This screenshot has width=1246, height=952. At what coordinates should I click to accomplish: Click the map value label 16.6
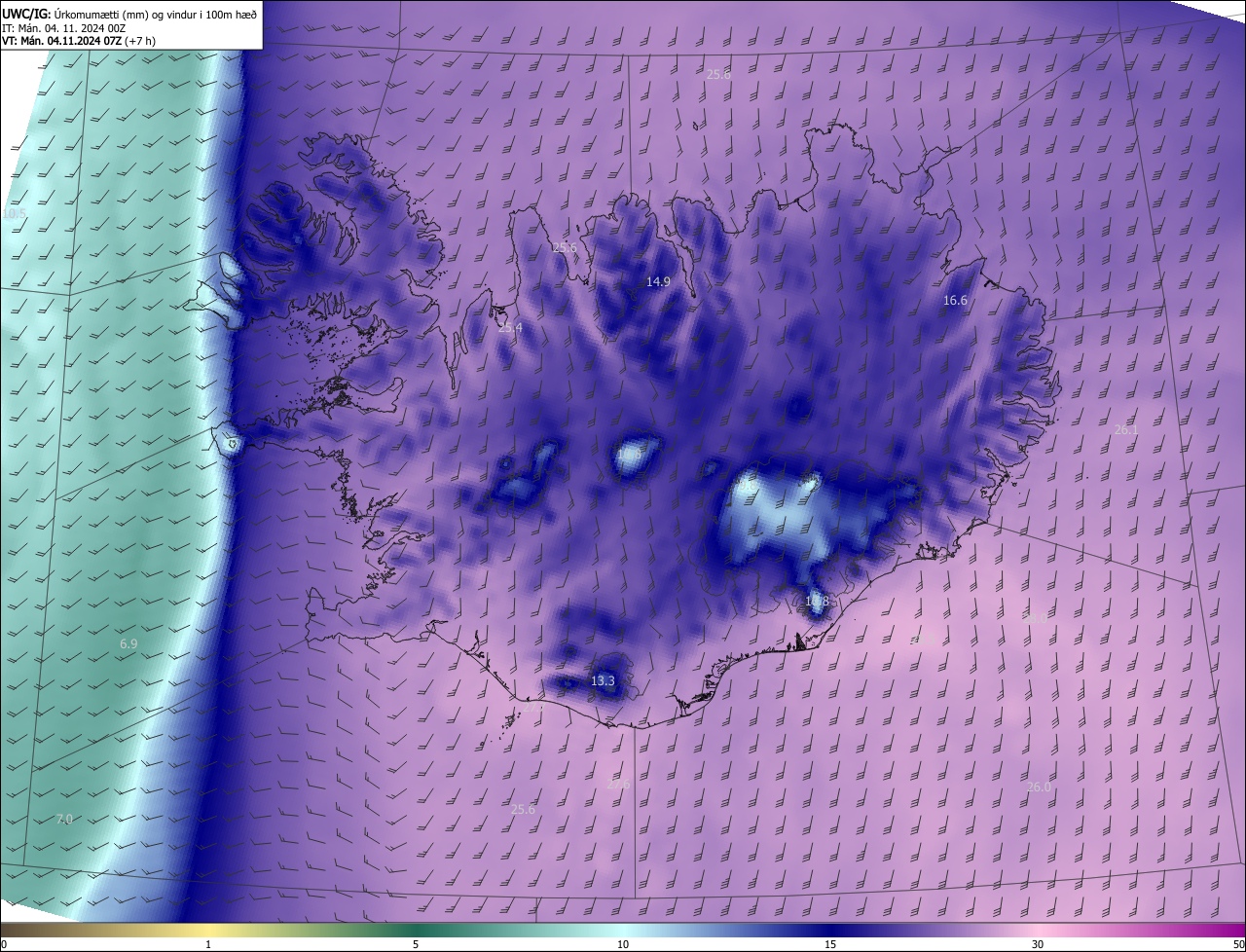pyautogui.click(x=955, y=301)
